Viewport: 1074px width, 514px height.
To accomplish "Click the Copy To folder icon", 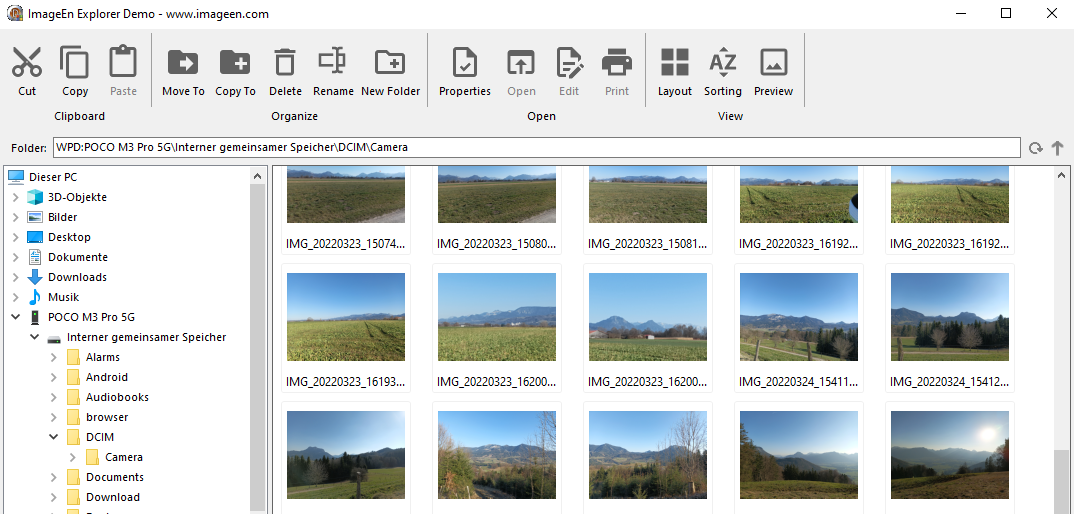I will [235, 62].
